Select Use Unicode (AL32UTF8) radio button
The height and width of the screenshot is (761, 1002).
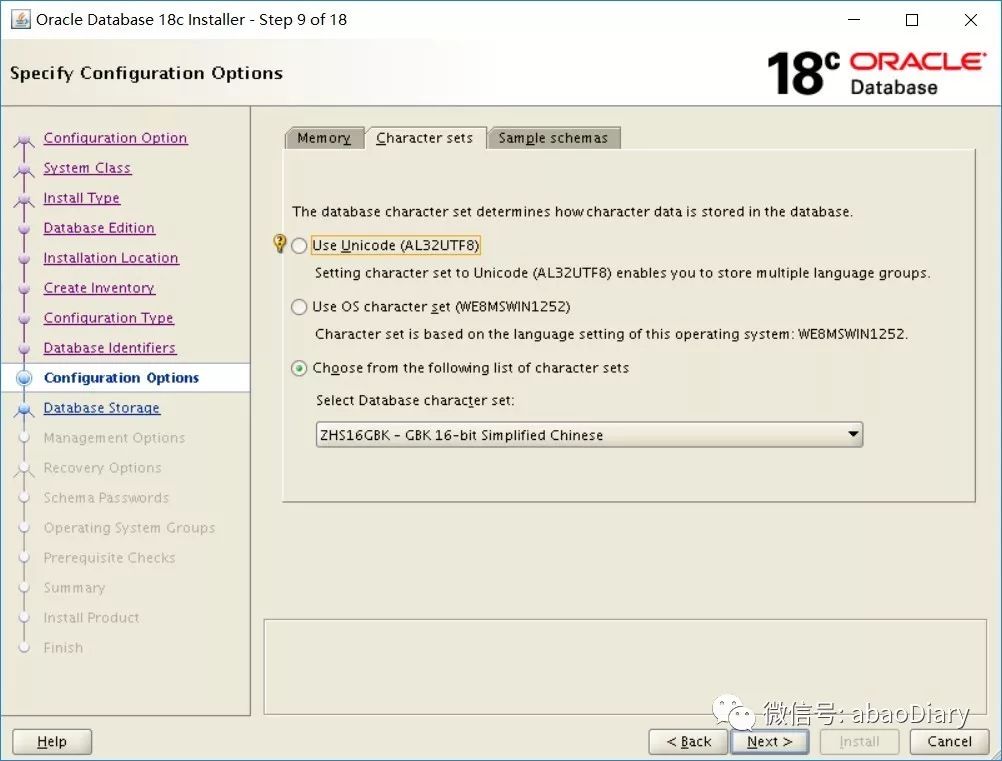pos(299,246)
